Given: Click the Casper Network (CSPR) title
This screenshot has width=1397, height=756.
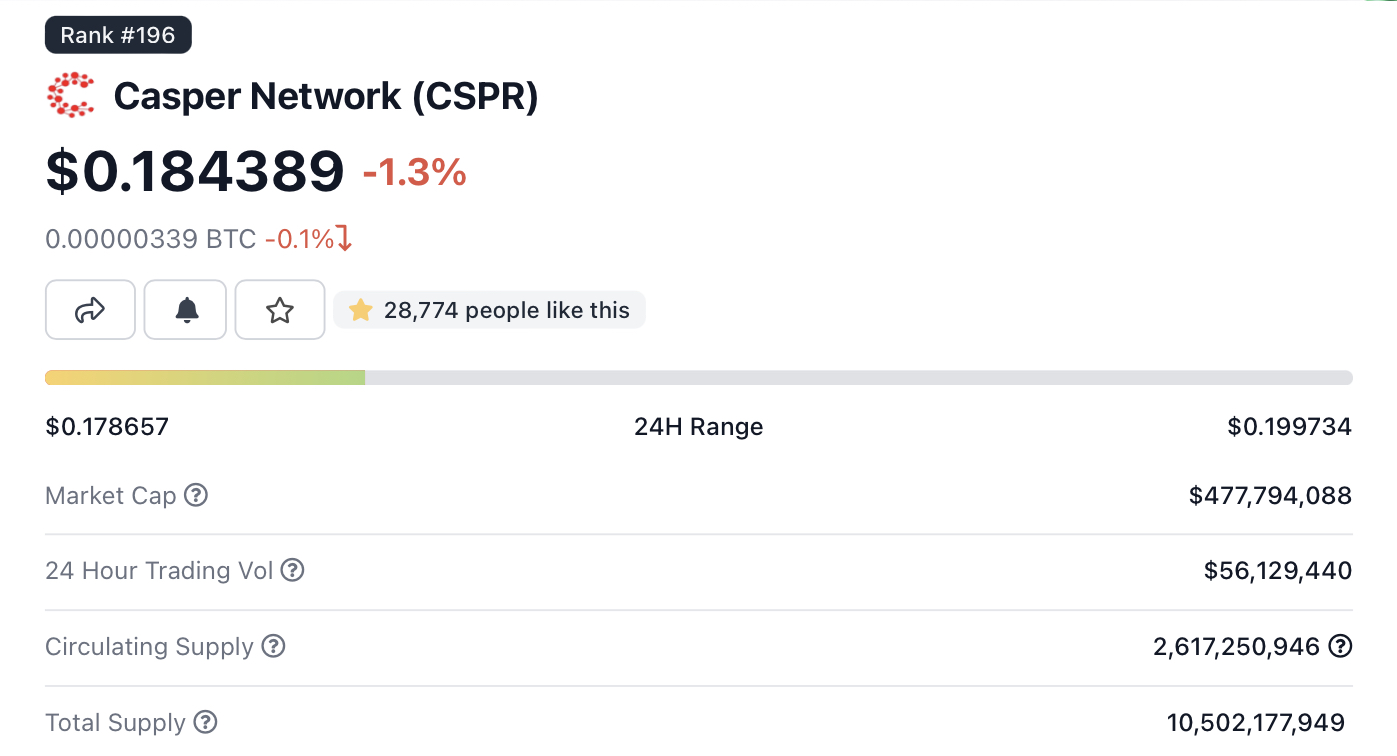Looking at the screenshot, I should click(326, 96).
